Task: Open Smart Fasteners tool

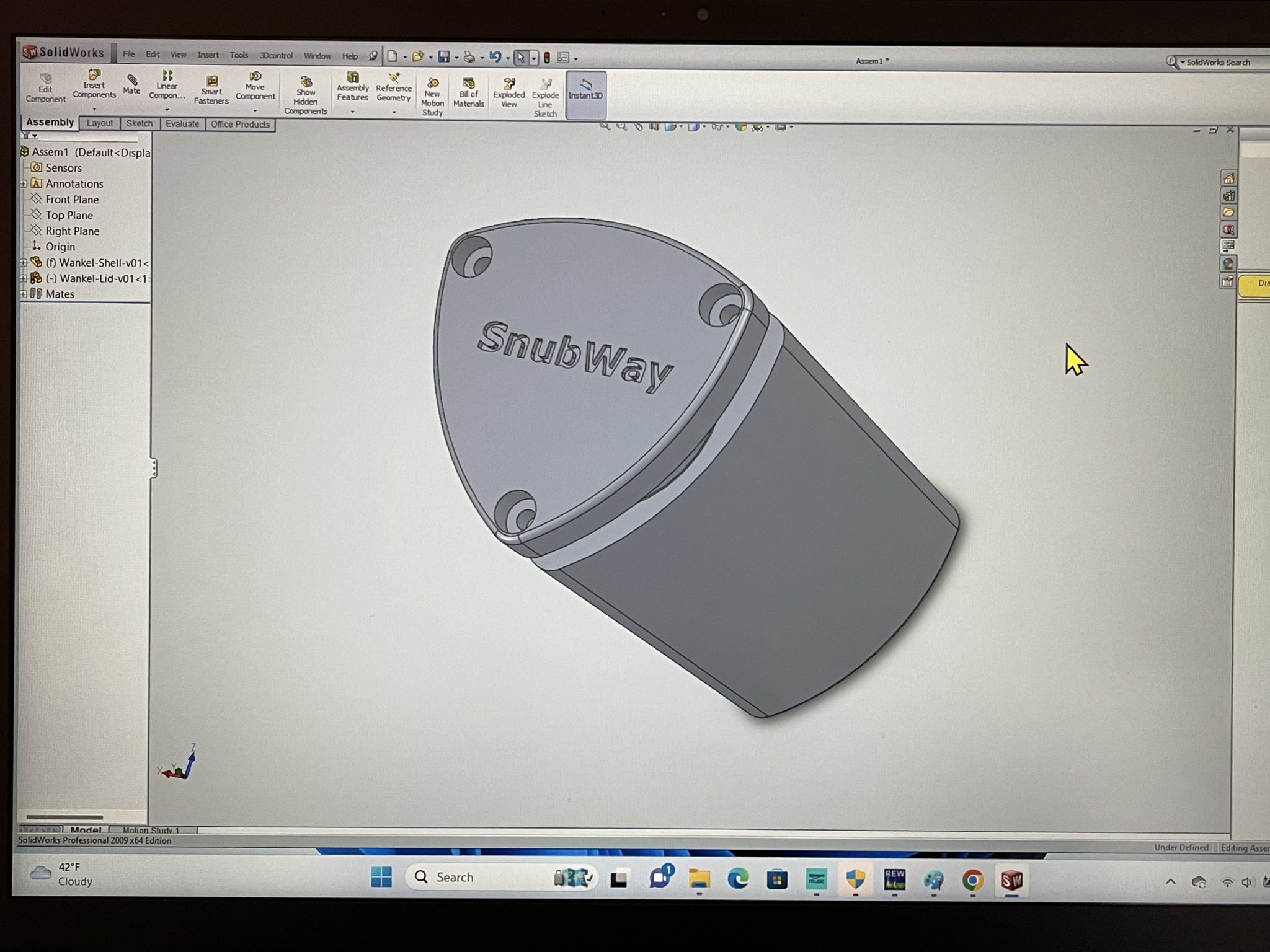Action: click(x=211, y=90)
